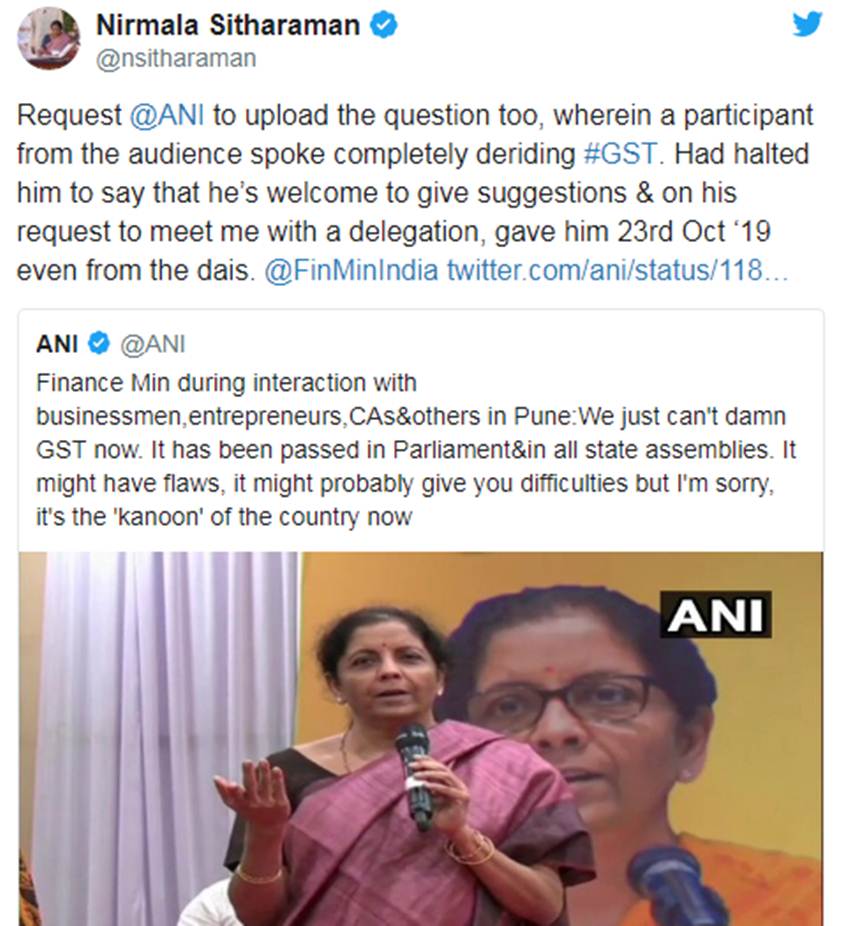Open the @nsitharaman handle
This screenshot has height=926, width=850.
pos(176,59)
